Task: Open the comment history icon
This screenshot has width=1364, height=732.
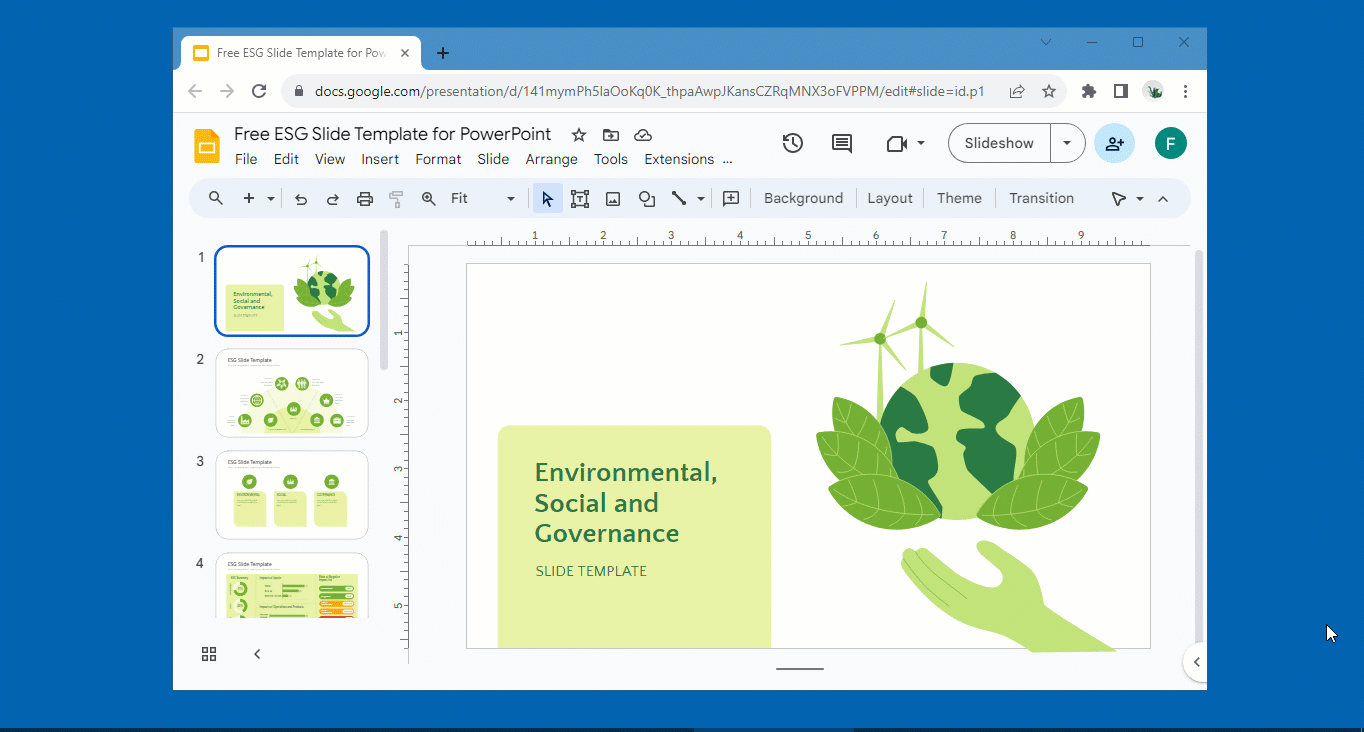Action: (841, 143)
